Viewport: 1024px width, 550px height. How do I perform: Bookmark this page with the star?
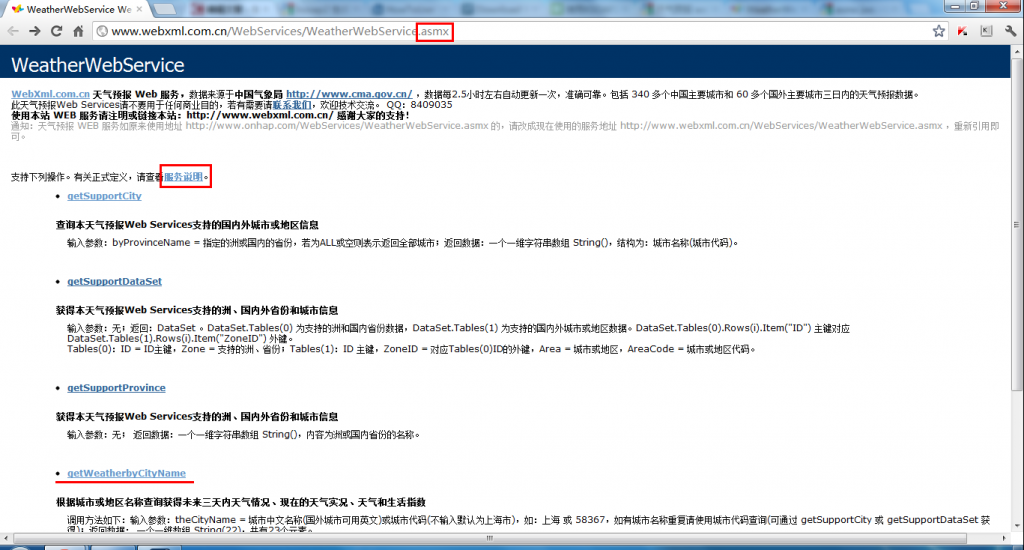[x=938, y=31]
